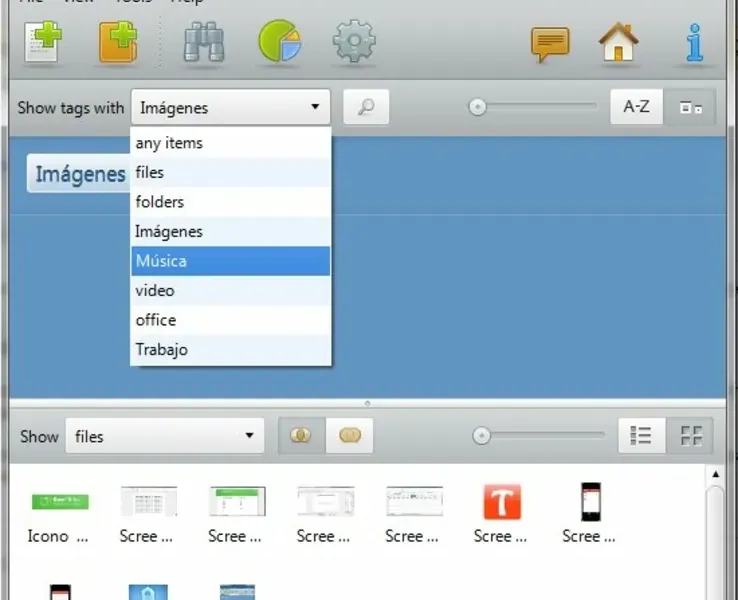Open settings gear icon
Screen dimensions: 738x600
pyautogui.click(x=354, y=41)
